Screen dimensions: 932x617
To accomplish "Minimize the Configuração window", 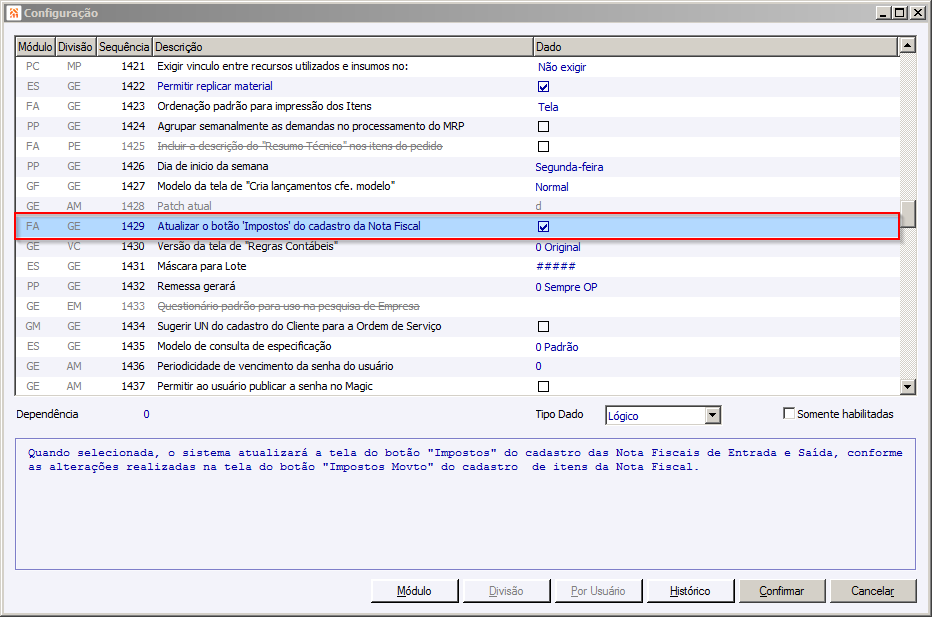I will click(884, 12).
